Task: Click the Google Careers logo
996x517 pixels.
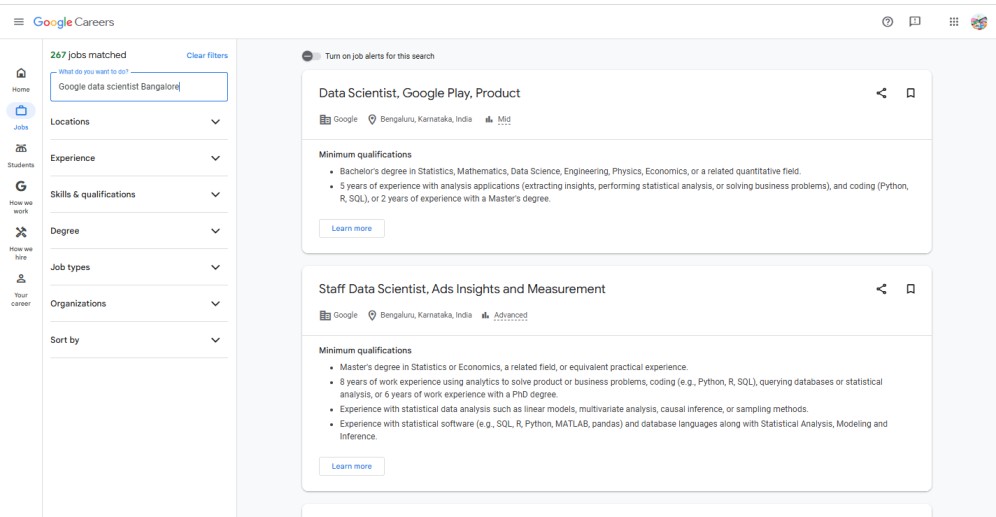Action: click(x=74, y=22)
